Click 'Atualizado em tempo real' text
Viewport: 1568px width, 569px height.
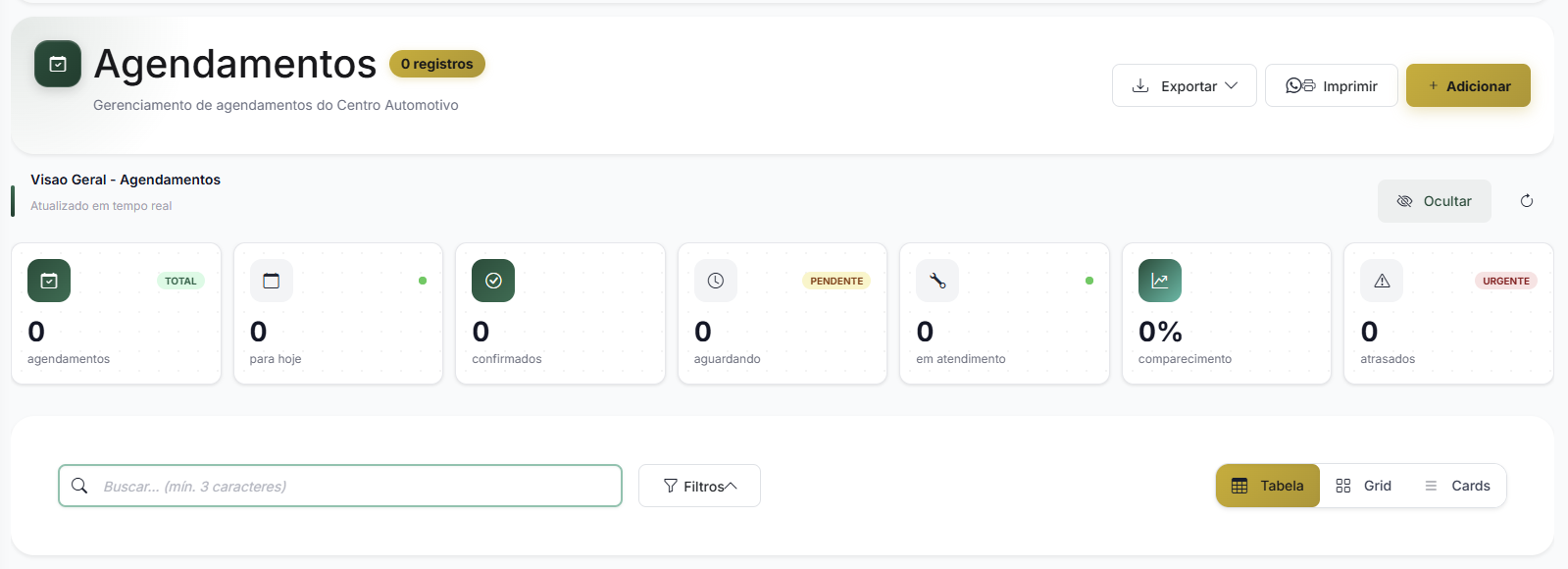pos(101,206)
